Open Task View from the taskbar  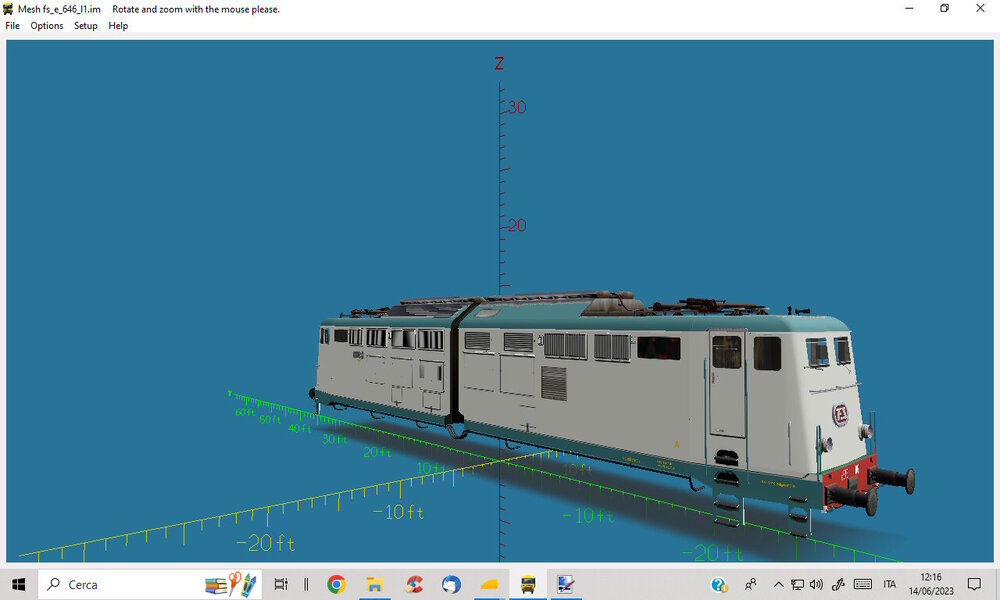pyautogui.click(x=281, y=584)
